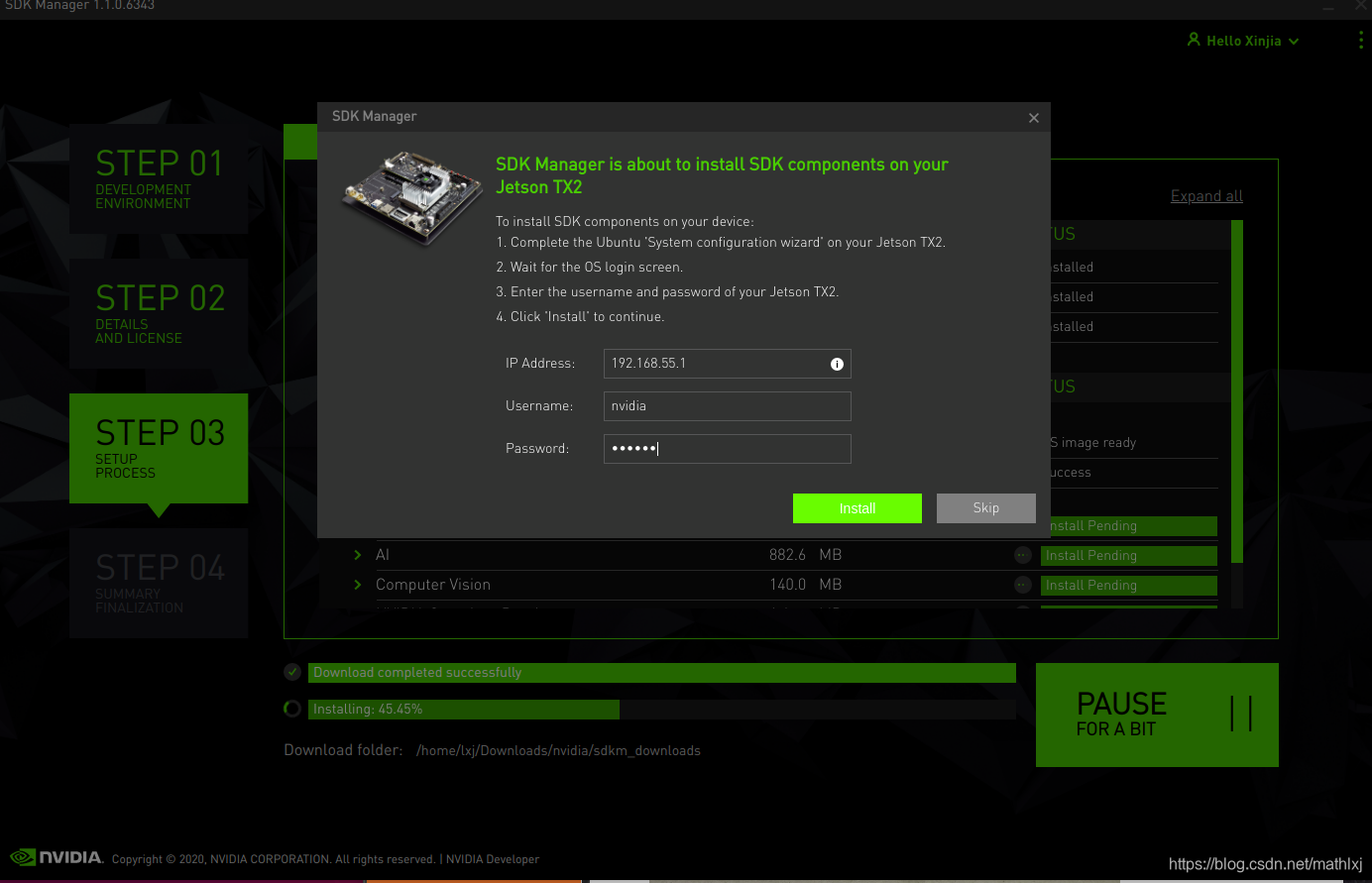Click the Computer Vision Install Pending status
This screenshot has height=883, width=1372.
point(1129,586)
